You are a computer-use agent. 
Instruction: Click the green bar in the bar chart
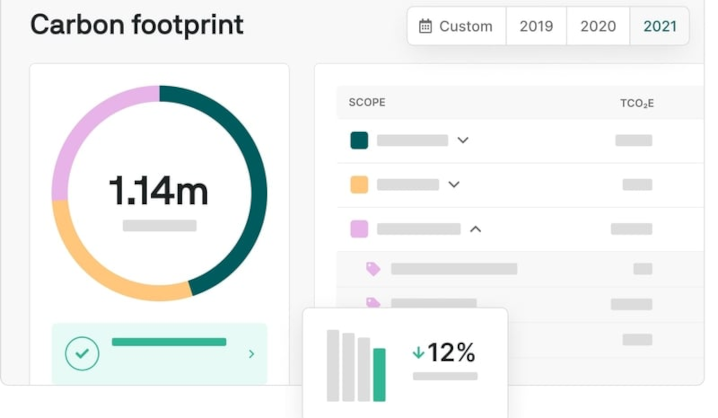click(x=379, y=375)
